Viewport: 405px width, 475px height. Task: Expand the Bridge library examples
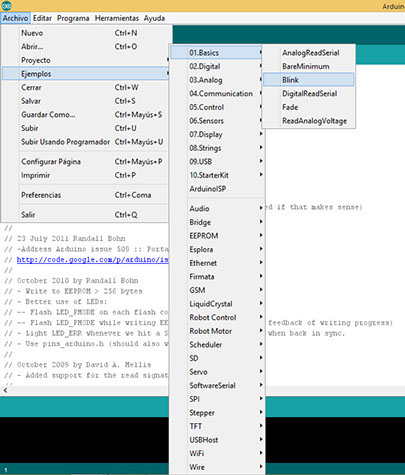tap(217, 222)
